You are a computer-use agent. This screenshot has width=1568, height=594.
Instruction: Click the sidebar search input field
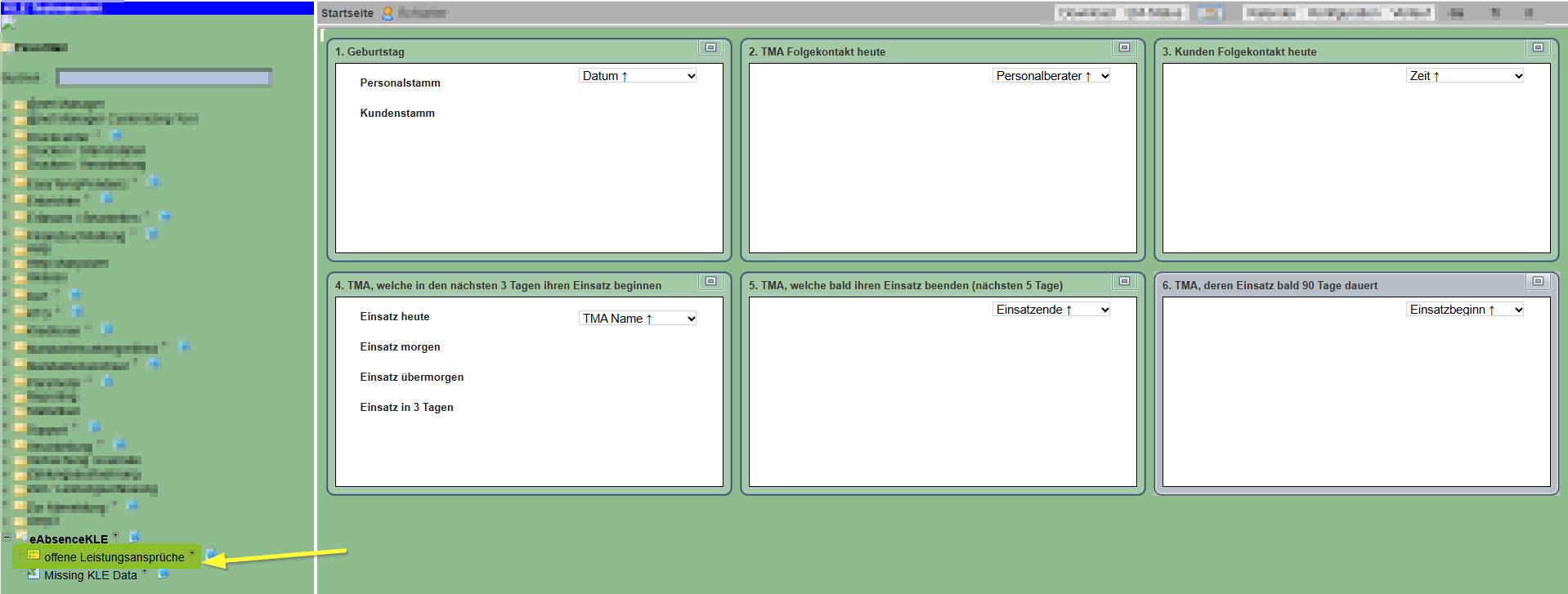[x=164, y=78]
